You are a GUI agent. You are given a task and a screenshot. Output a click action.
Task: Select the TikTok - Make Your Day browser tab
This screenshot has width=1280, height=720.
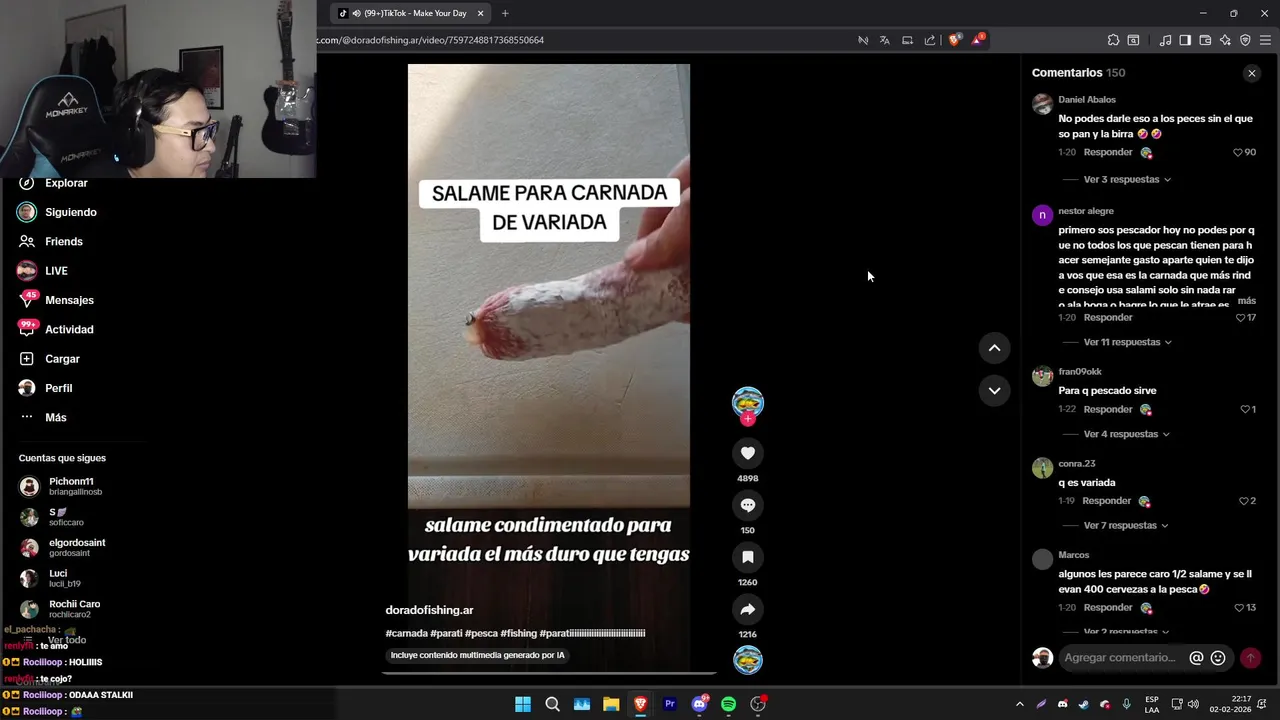coord(410,13)
